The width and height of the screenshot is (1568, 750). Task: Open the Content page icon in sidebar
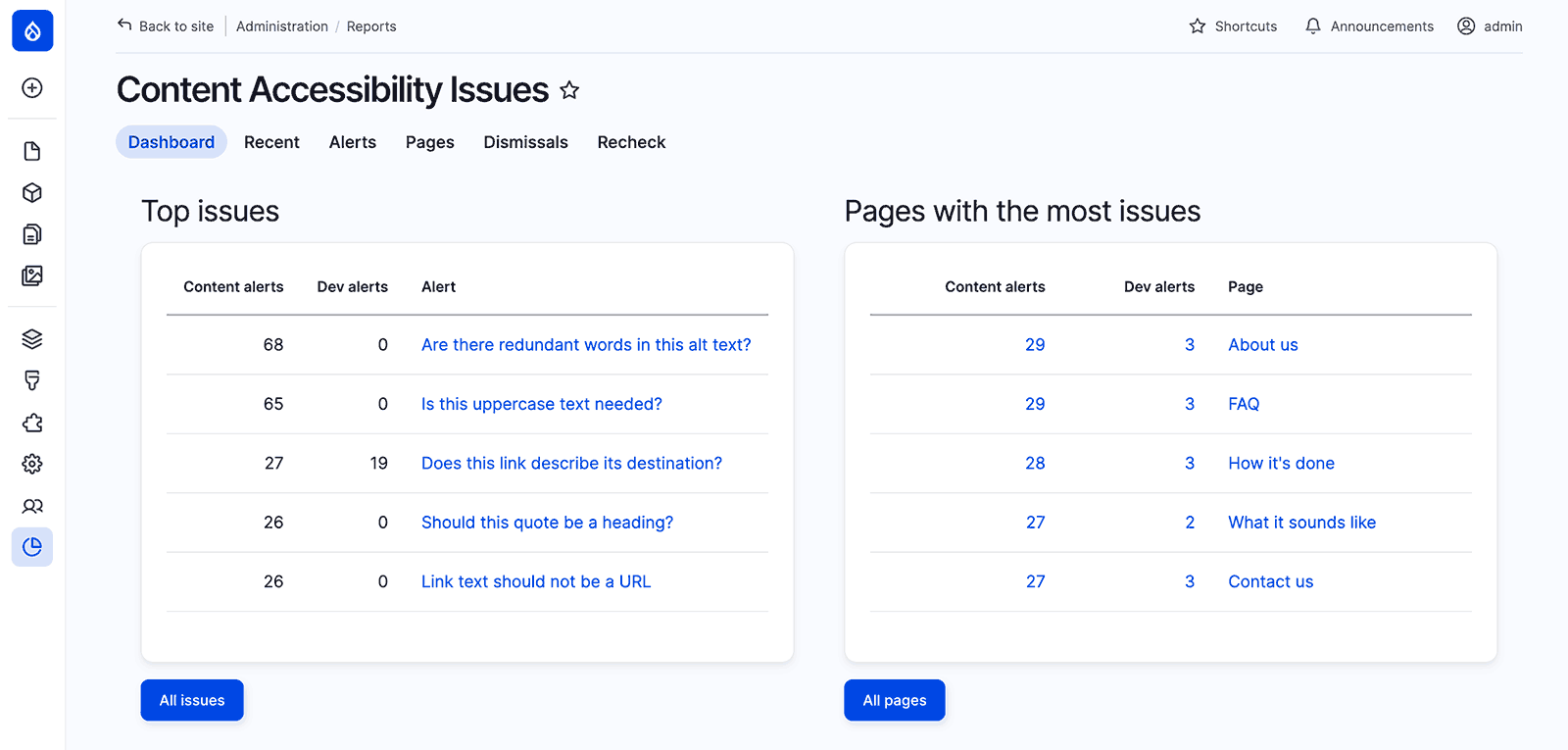point(32,151)
